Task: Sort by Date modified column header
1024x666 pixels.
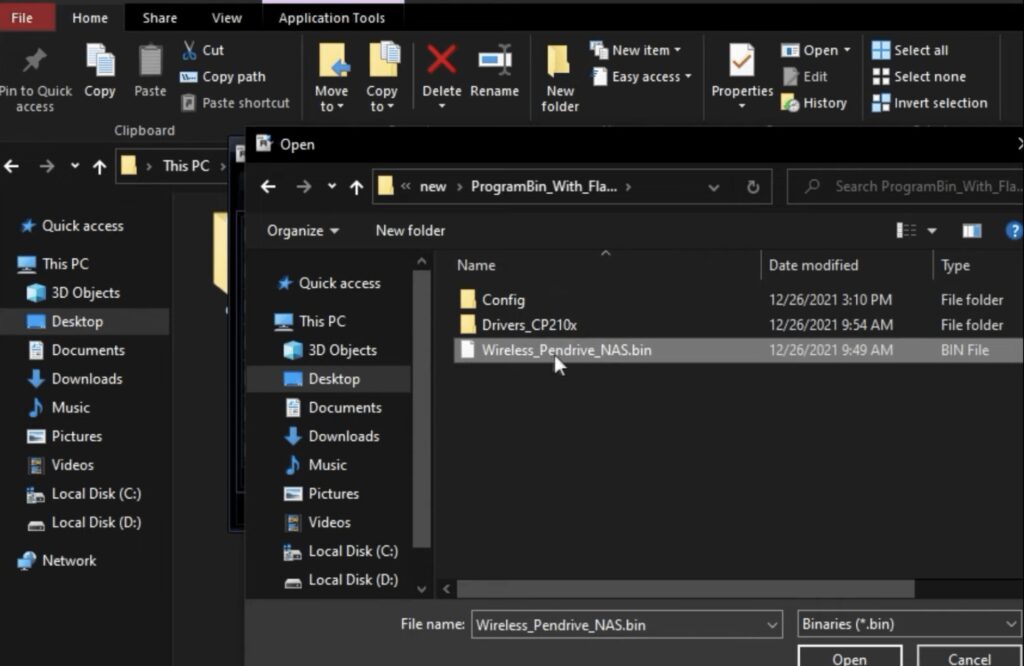Action: (x=813, y=265)
